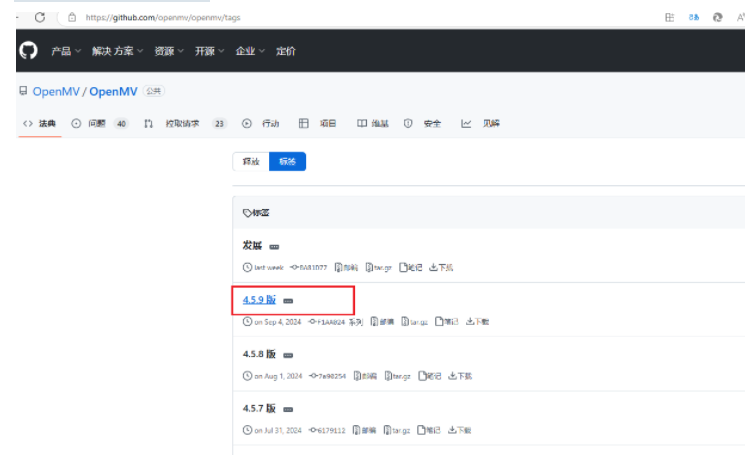Open the OpenMV owner link in the breadcrumb
The image size is (745, 456).
(56, 91)
